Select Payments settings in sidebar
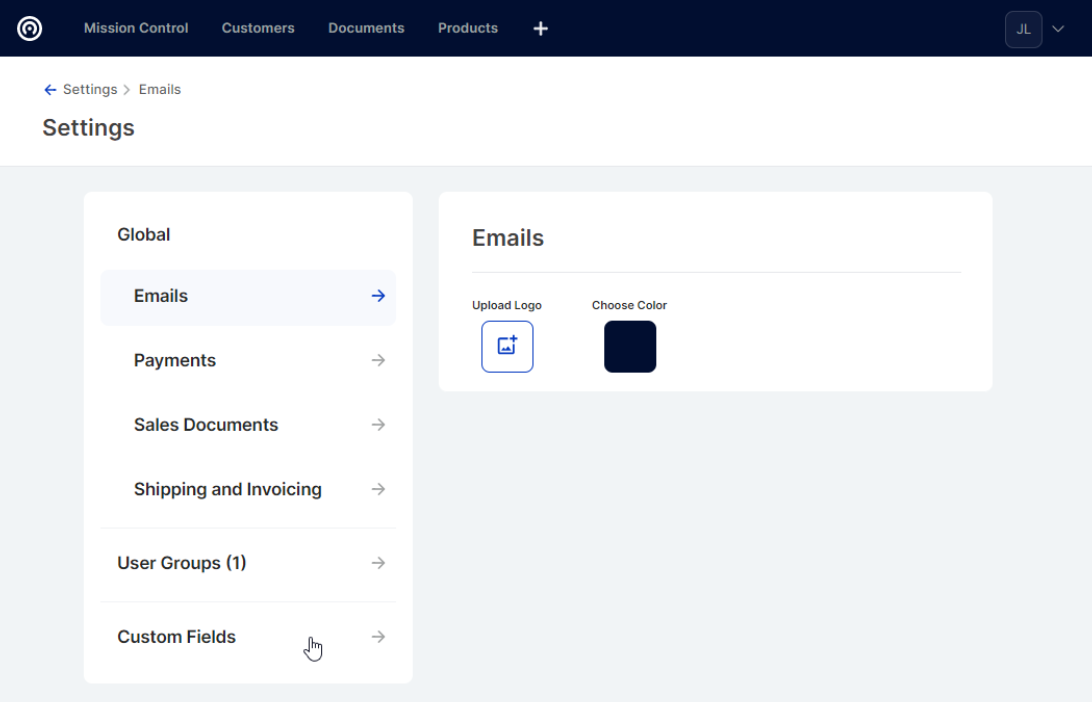 click(175, 361)
